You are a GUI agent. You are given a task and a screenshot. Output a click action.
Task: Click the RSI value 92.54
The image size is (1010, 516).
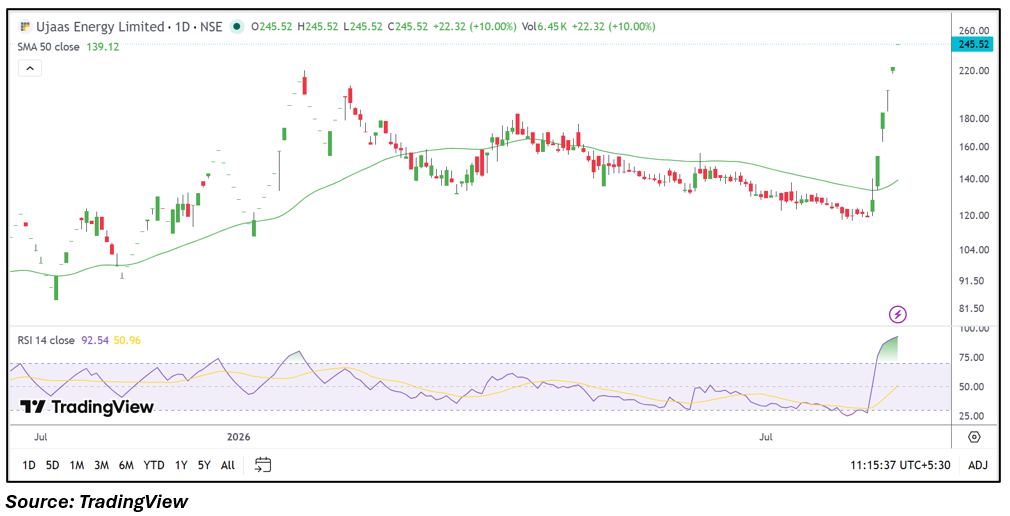pos(95,340)
